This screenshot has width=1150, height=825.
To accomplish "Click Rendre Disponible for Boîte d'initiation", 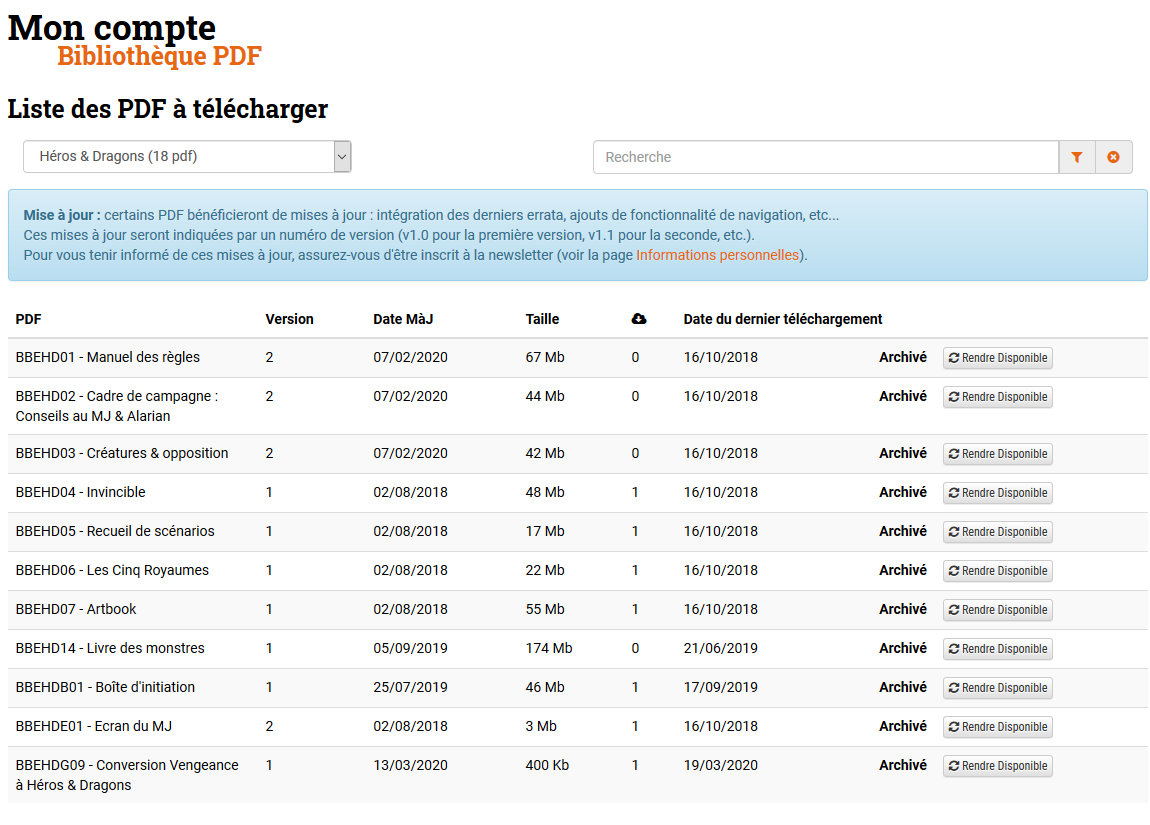I will pyautogui.click(x=997, y=688).
